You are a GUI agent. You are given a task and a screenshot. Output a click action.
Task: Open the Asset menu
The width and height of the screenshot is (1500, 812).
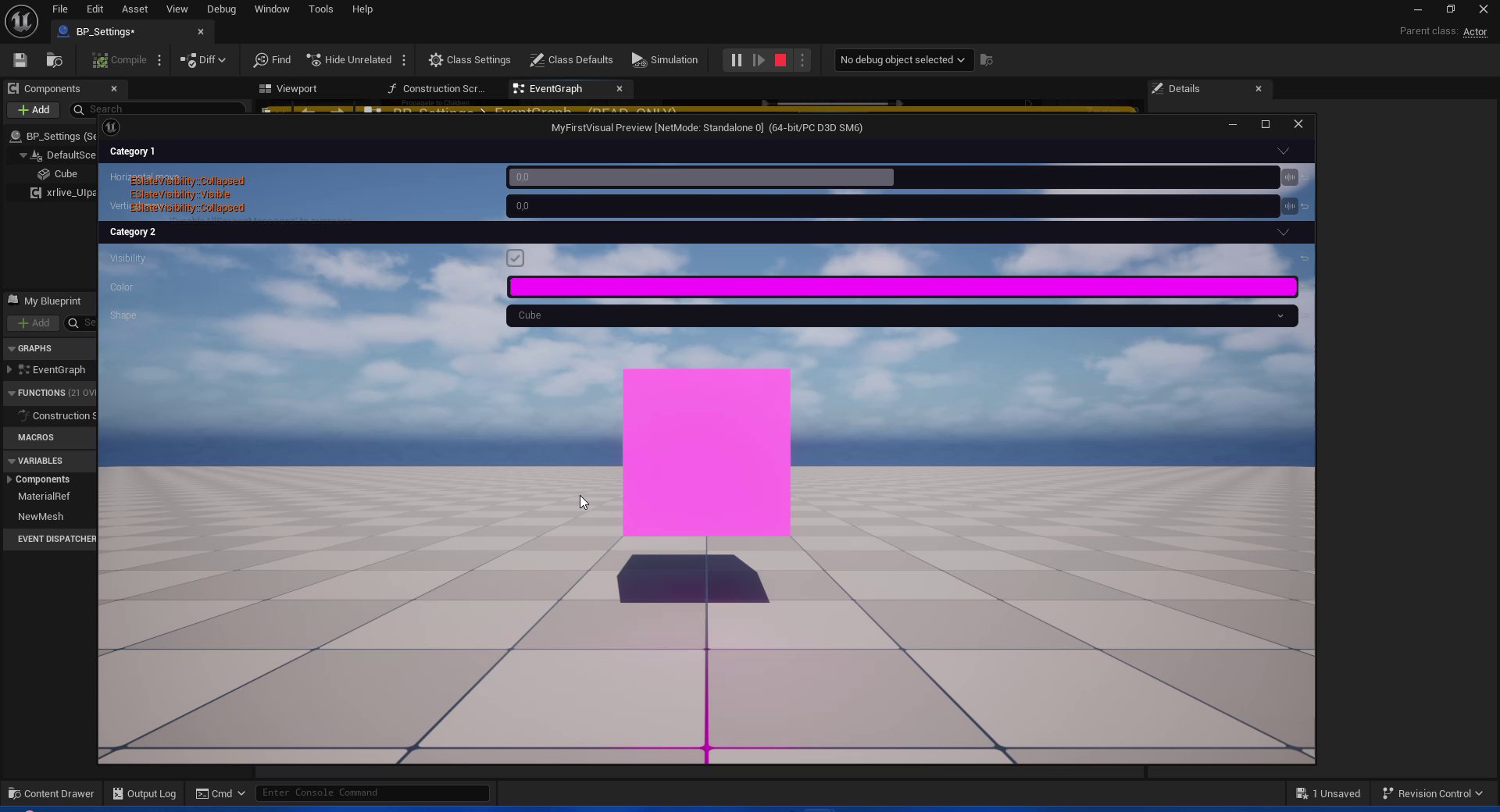click(x=134, y=9)
